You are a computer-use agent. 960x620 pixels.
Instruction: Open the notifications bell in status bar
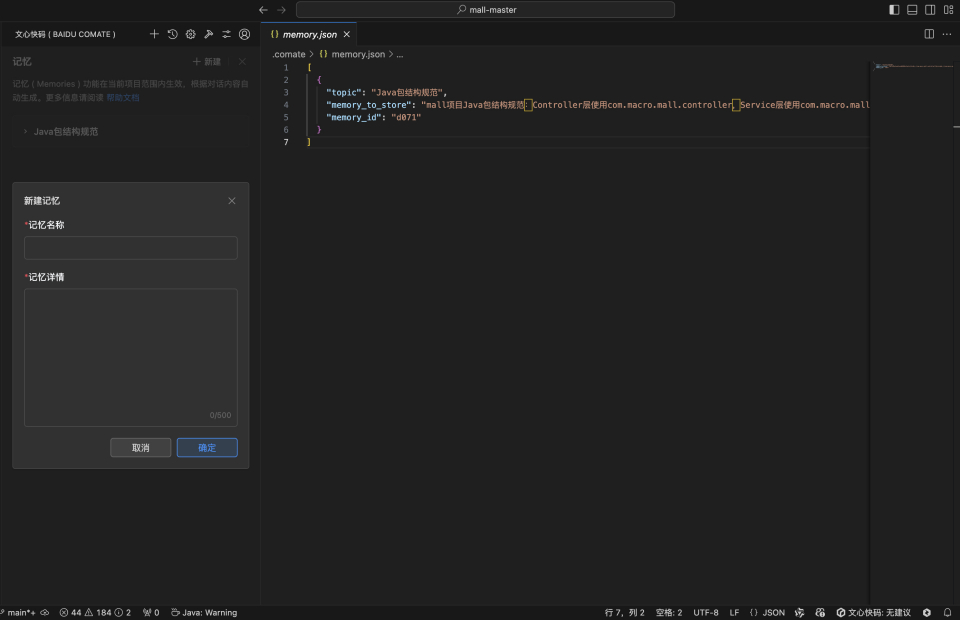947,612
